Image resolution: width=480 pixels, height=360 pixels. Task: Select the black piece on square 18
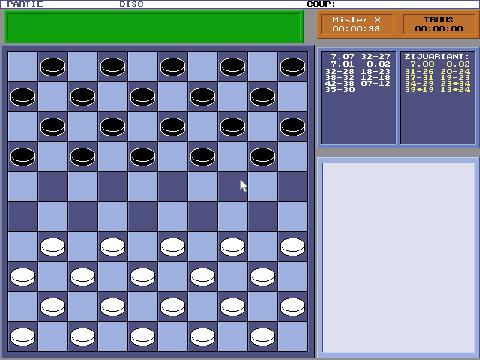[x=142, y=157]
